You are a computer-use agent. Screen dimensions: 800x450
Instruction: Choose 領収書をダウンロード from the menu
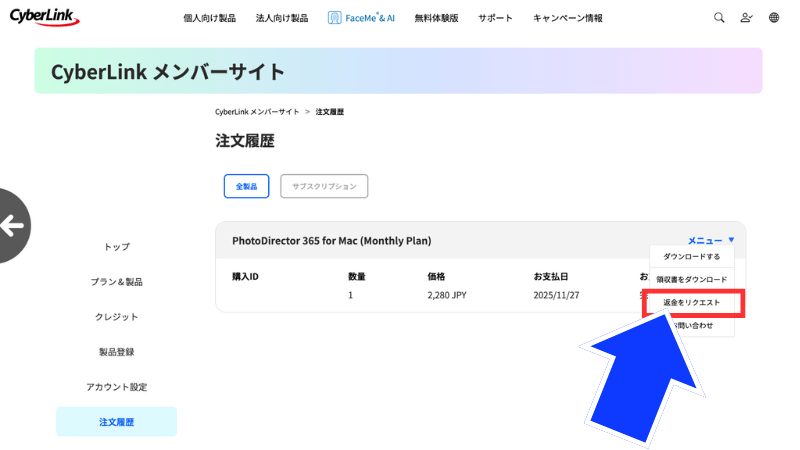692,279
